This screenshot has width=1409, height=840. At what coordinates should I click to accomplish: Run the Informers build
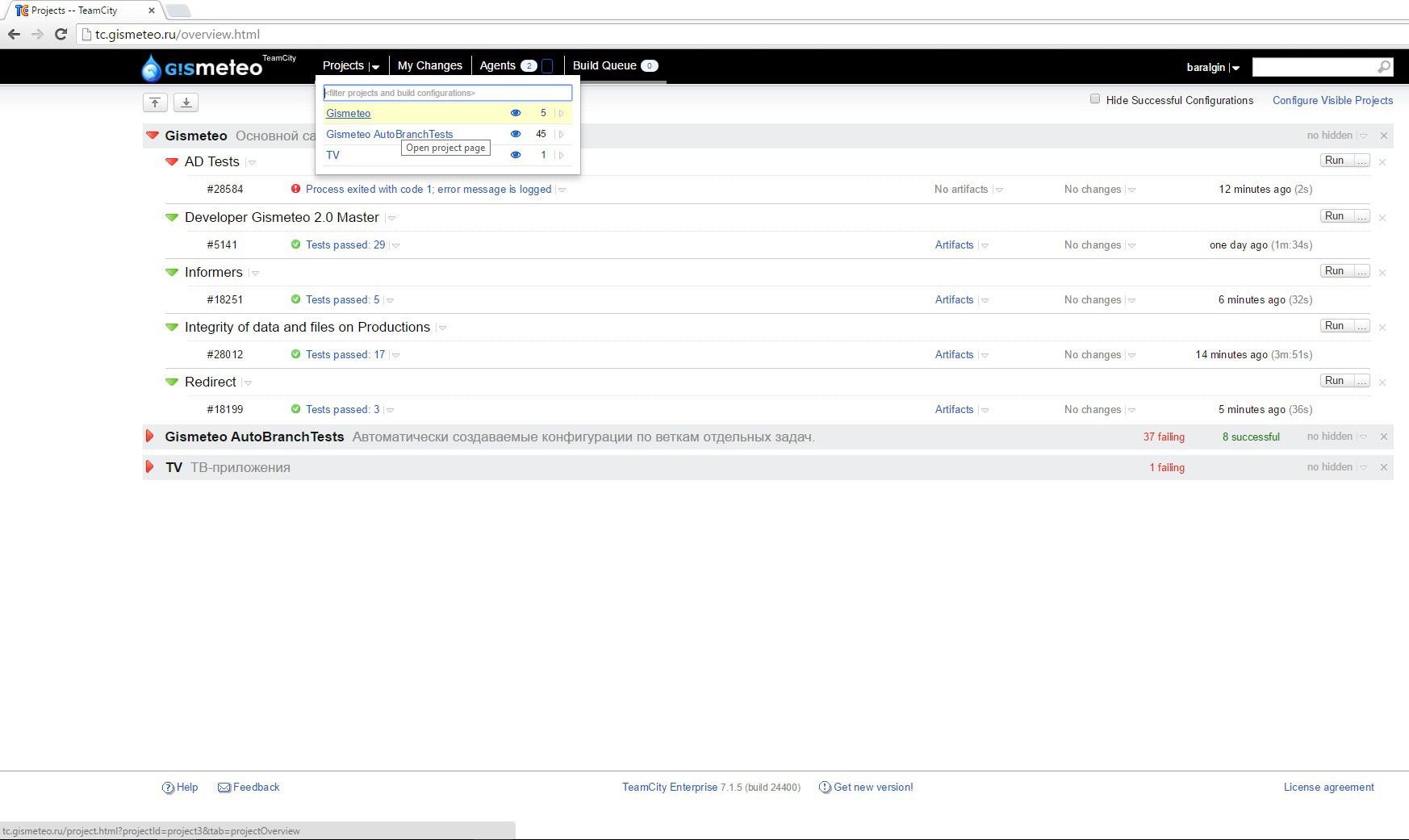click(1335, 270)
